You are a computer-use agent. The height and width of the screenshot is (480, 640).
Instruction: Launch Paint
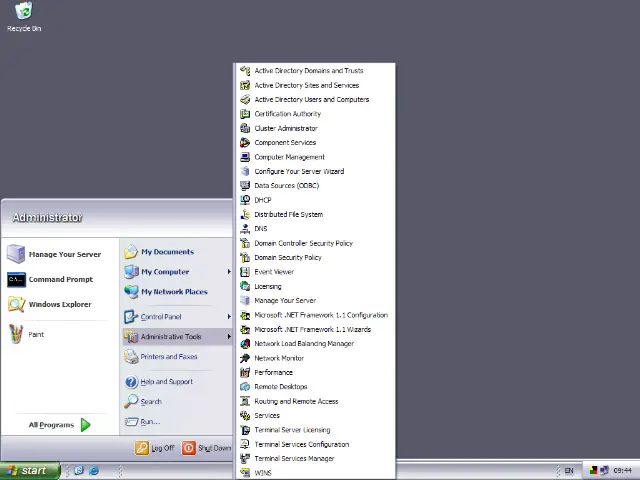pyautogui.click(x=60, y=334)
